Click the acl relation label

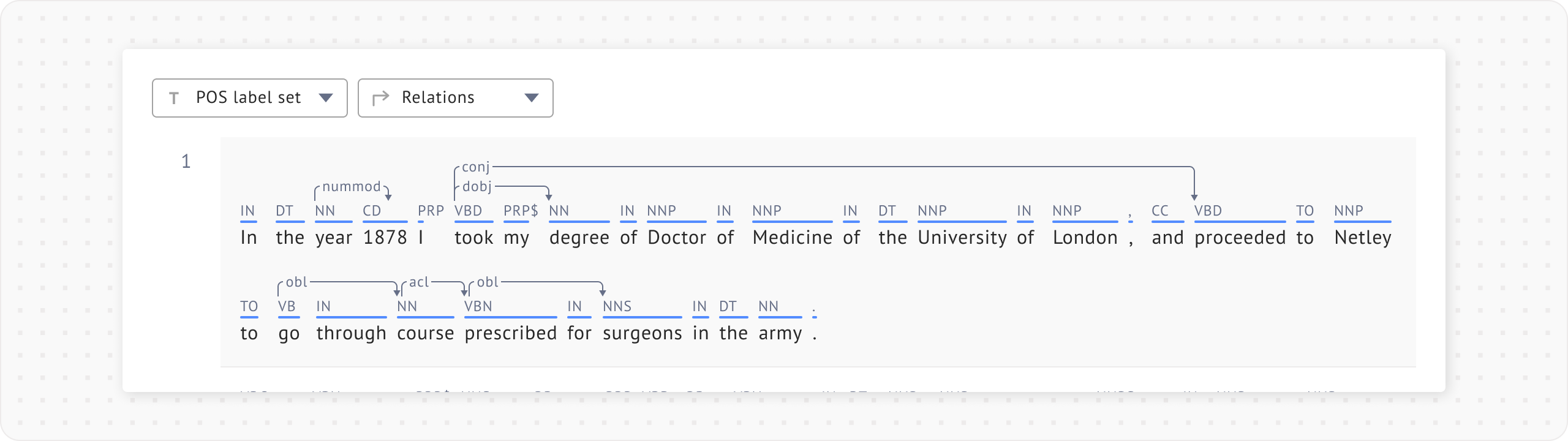pos(420,282)
